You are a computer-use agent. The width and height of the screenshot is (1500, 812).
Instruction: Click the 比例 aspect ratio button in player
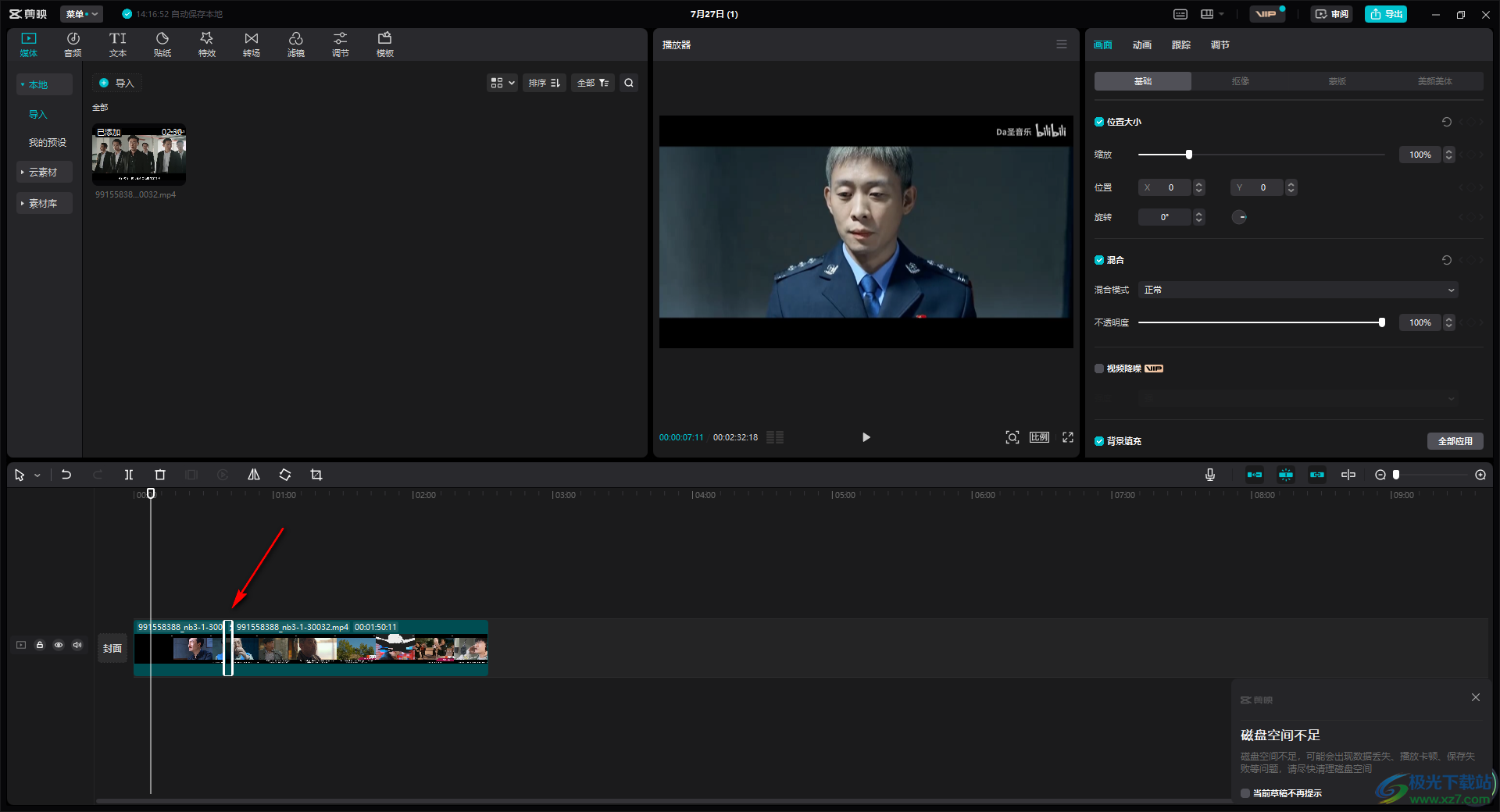pyautogui.click(x=1040, y=437)
